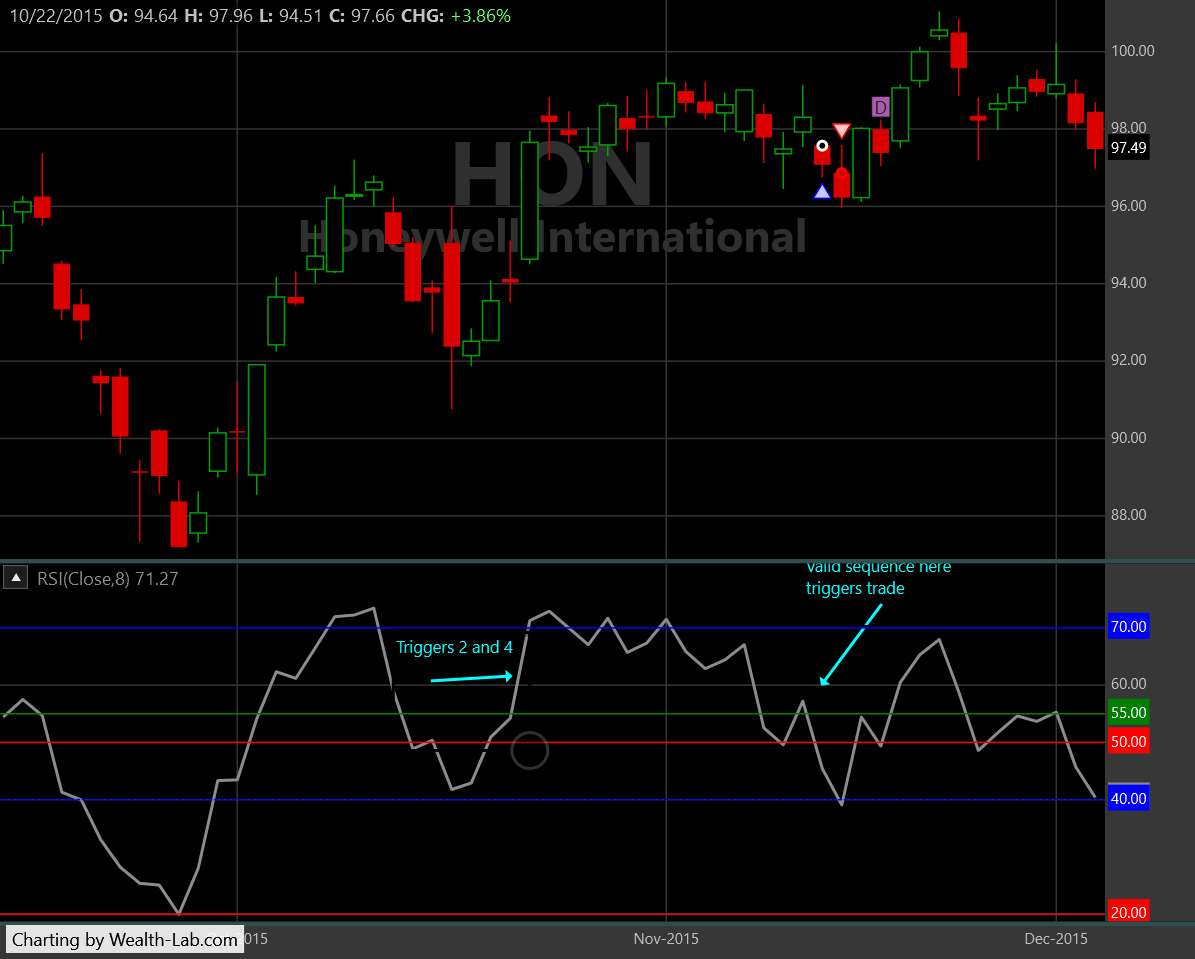Click the 97.49 current price label
This screenshot has width=1195, height=959.
click(x=1128, y=148)
